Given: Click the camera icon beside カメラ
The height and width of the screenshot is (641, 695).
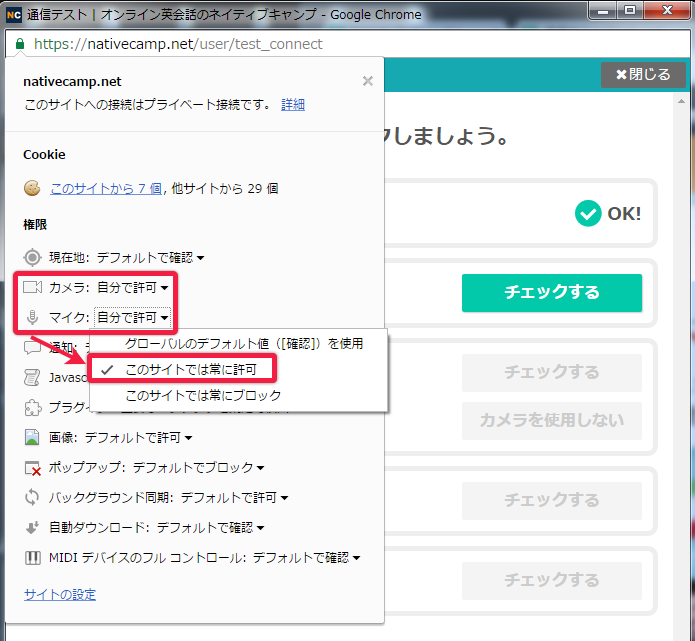Looking at the screenshot, I should pyautogui.click(x=32, y=287).
